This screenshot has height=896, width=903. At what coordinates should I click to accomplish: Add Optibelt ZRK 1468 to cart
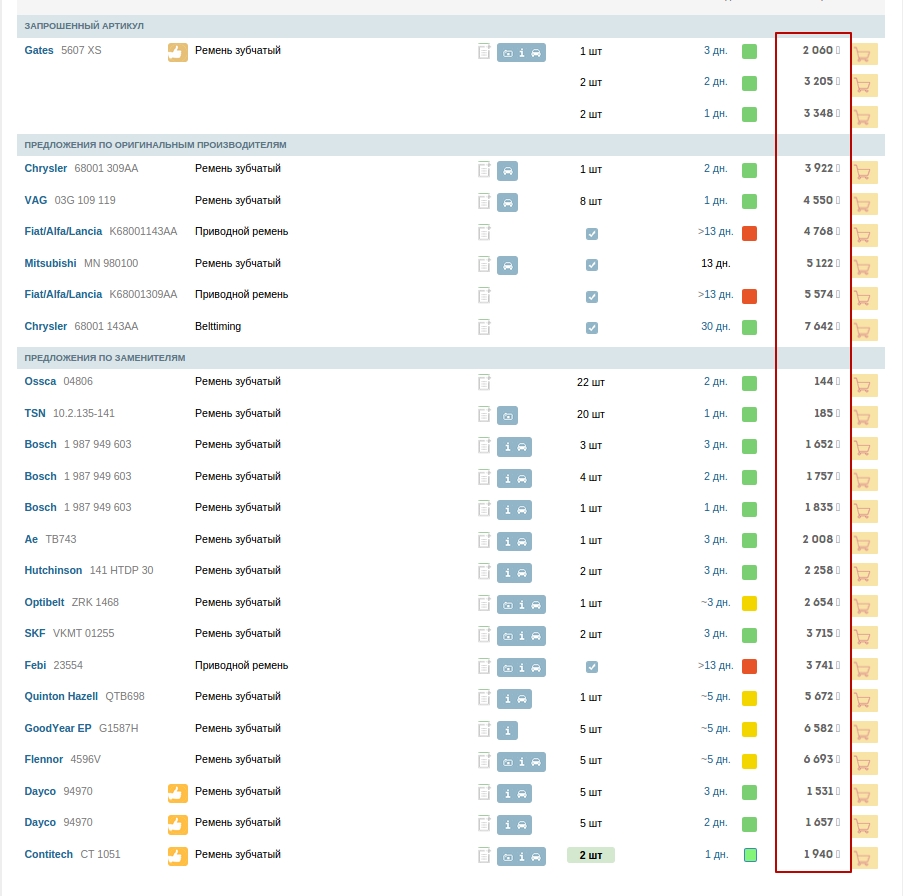(x=864, y=606)
